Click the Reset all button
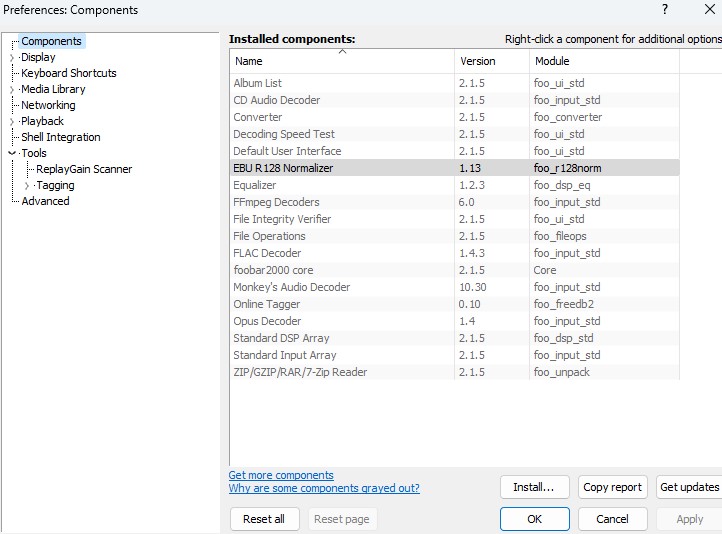The width and height of the screenshot is (722, 534). click(x=264, y=519)
